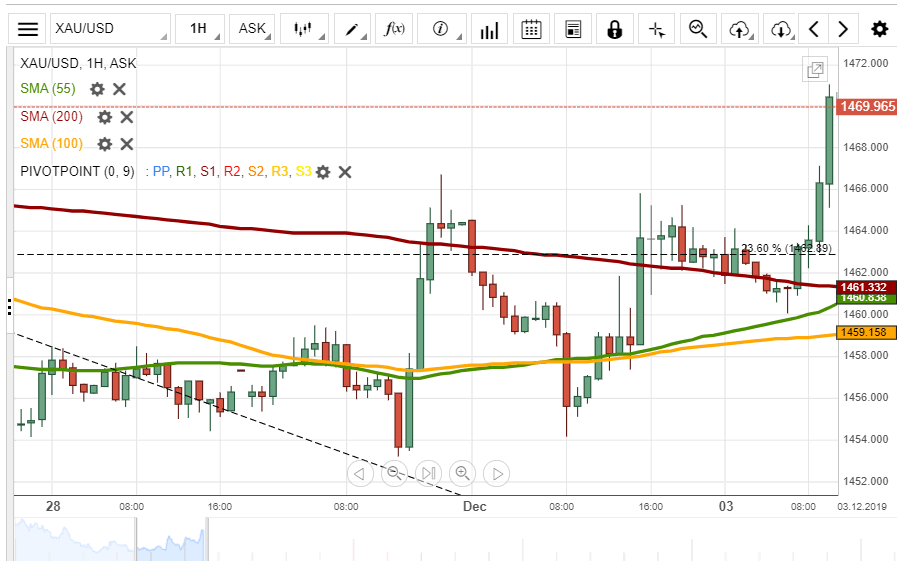Viewport: 904px width, 563px height.
Task: Click the SMA (200) indicator label
Action: pos(51,116)
